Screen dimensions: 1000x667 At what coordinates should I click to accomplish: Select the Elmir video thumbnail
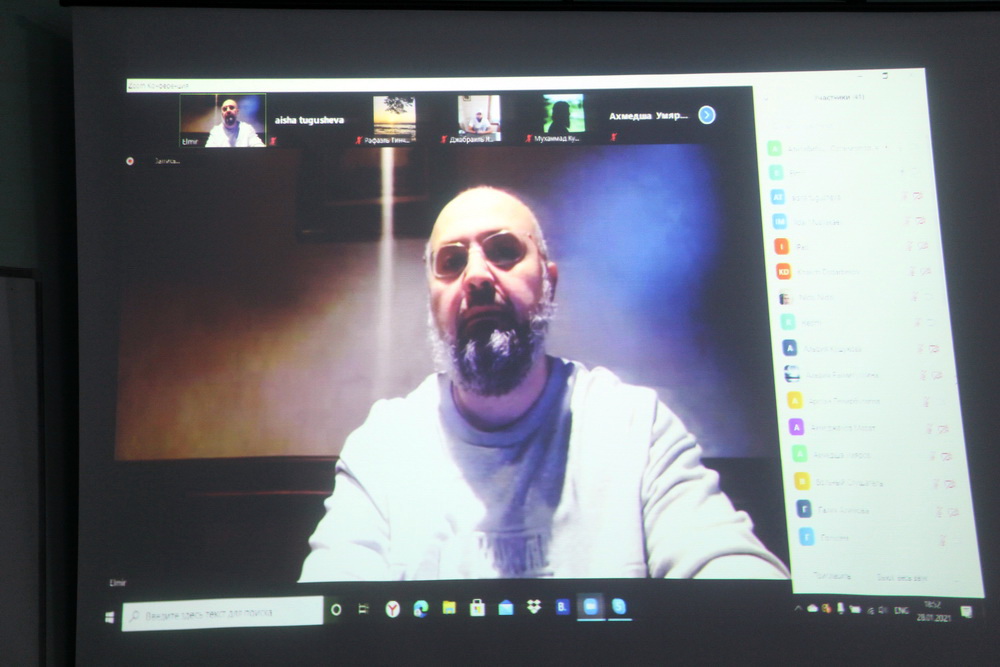pyautogui.click(x=223, y=121)
